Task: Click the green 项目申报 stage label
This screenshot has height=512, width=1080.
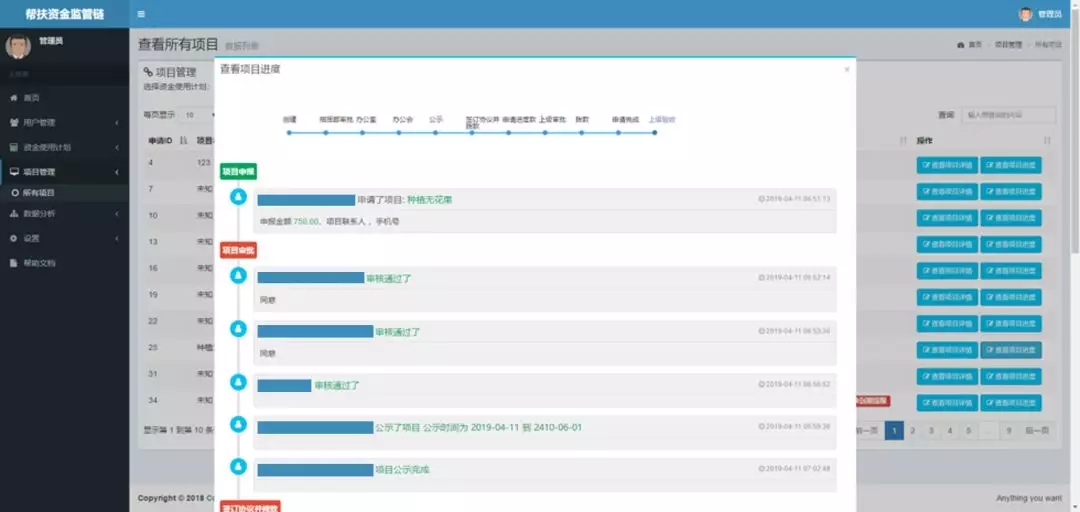Action: click(x=238, y=172)
